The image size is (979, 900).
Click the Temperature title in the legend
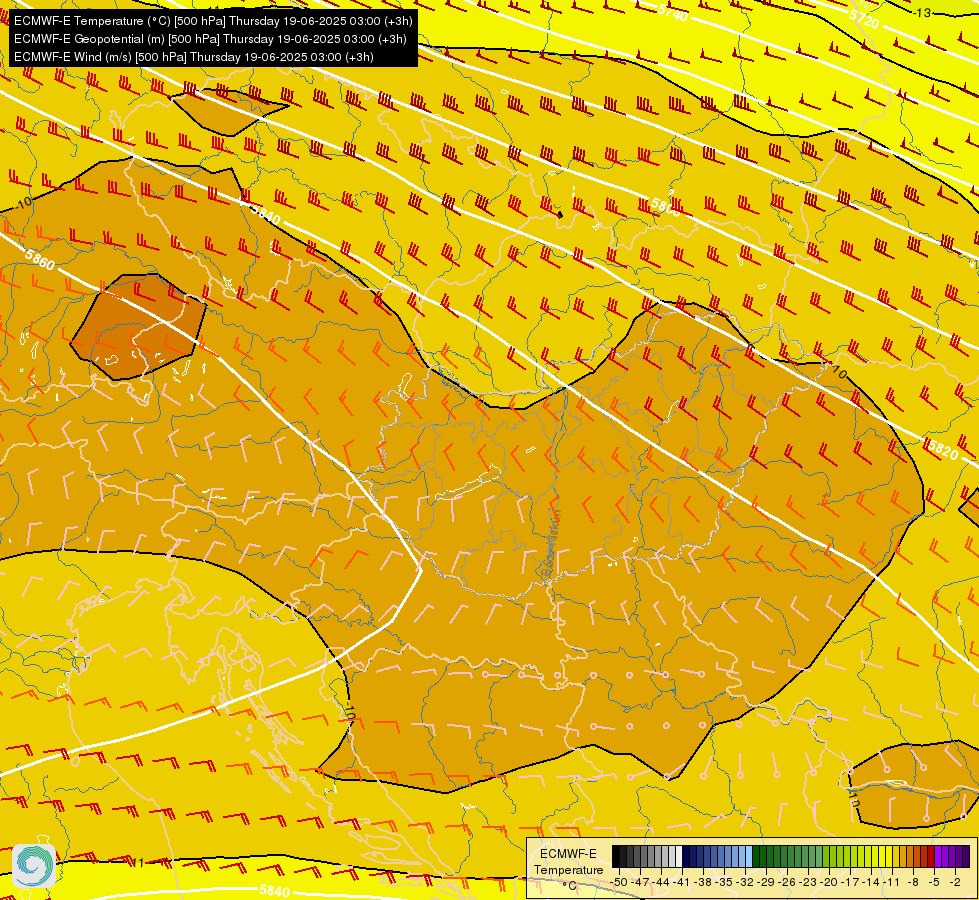click(x=569, y=869)
